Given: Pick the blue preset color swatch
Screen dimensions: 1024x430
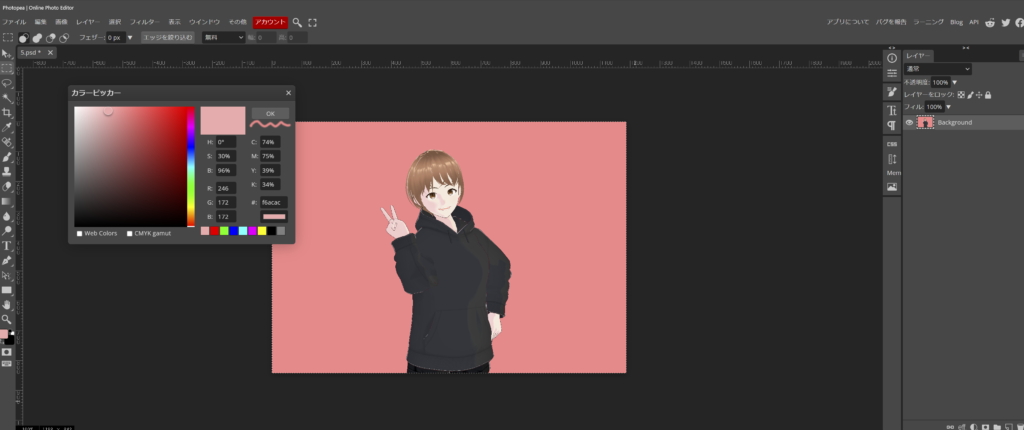Looking at the screenshot, I should pos(234,231).
